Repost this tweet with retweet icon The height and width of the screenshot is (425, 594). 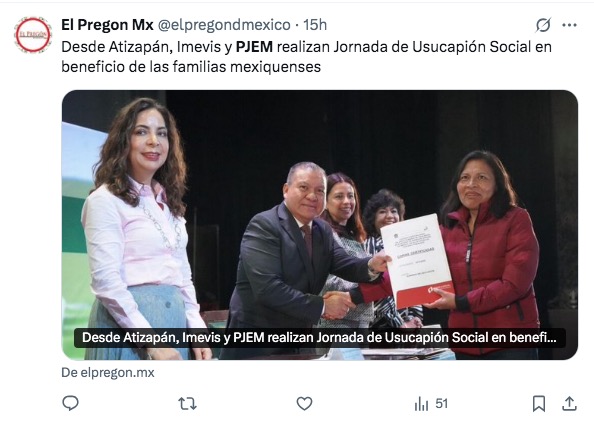tap(188, 404)
